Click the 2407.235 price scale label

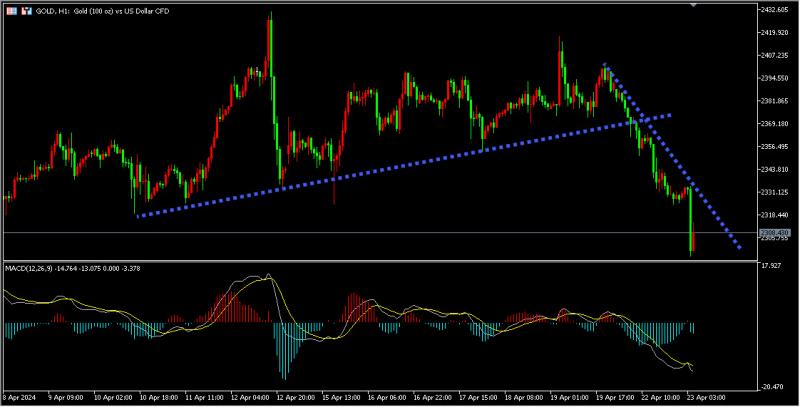(776, 55)
